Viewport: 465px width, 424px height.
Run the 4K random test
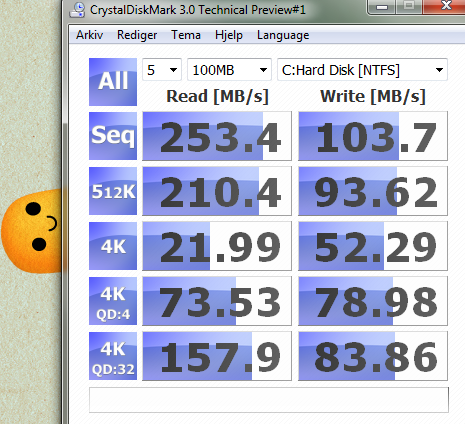tap(113, 246)
